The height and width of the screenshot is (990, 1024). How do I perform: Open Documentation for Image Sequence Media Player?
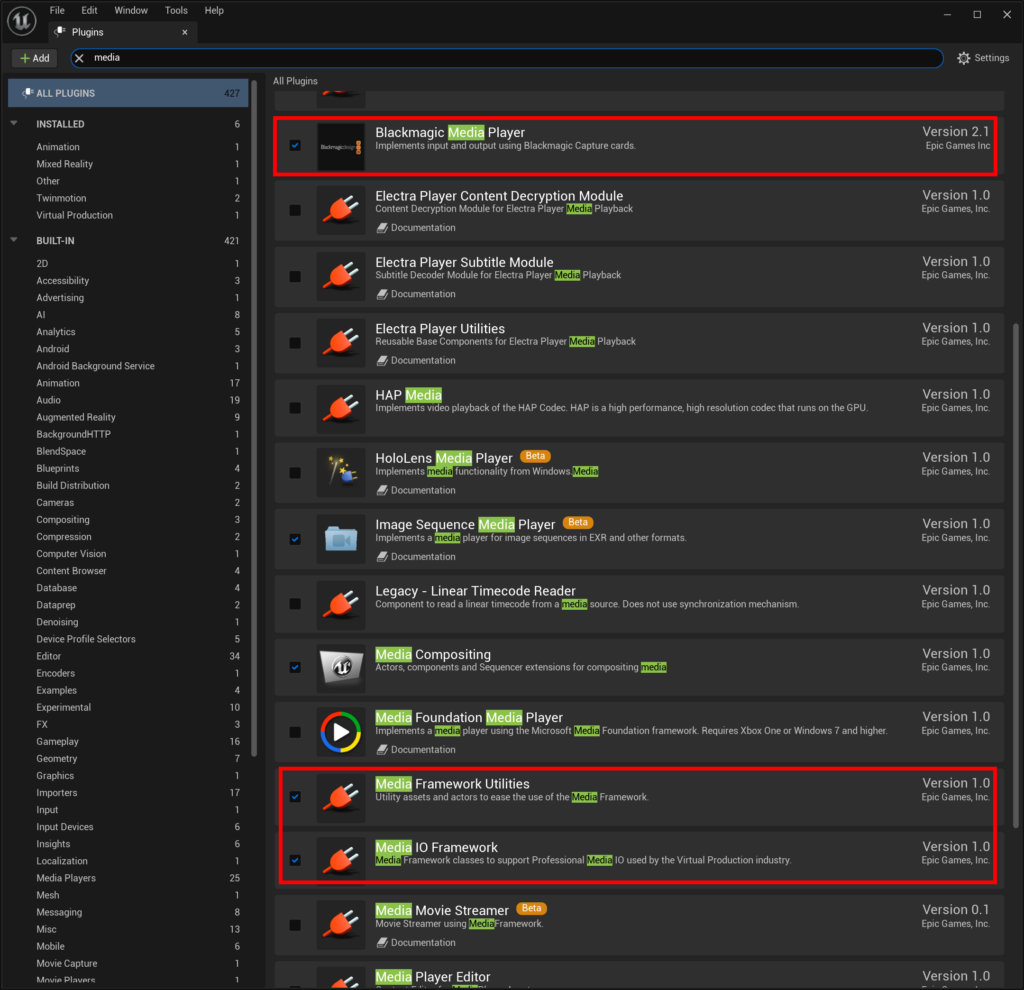417,557
